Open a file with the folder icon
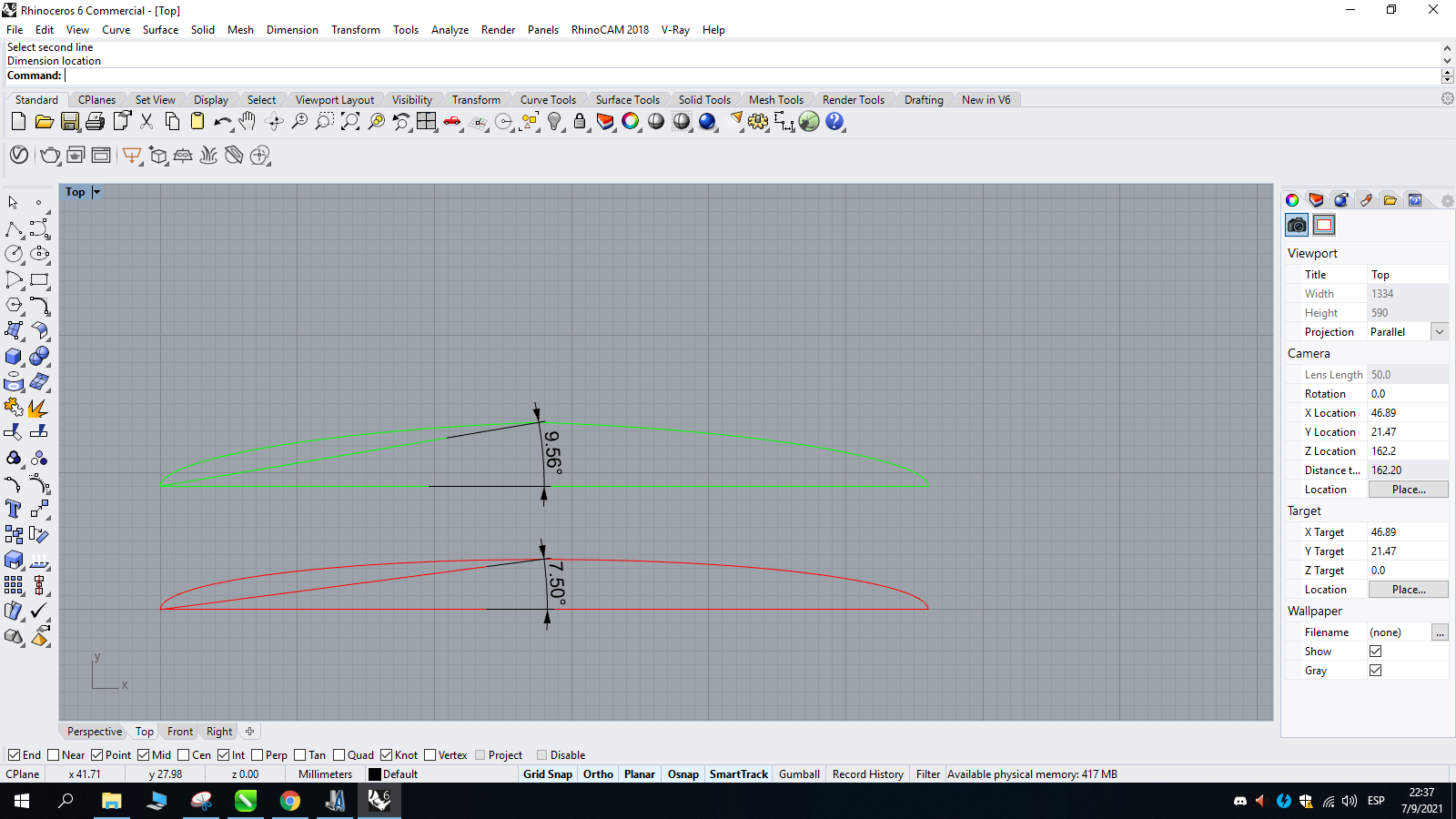1456x819 pixels. (44, 121)
